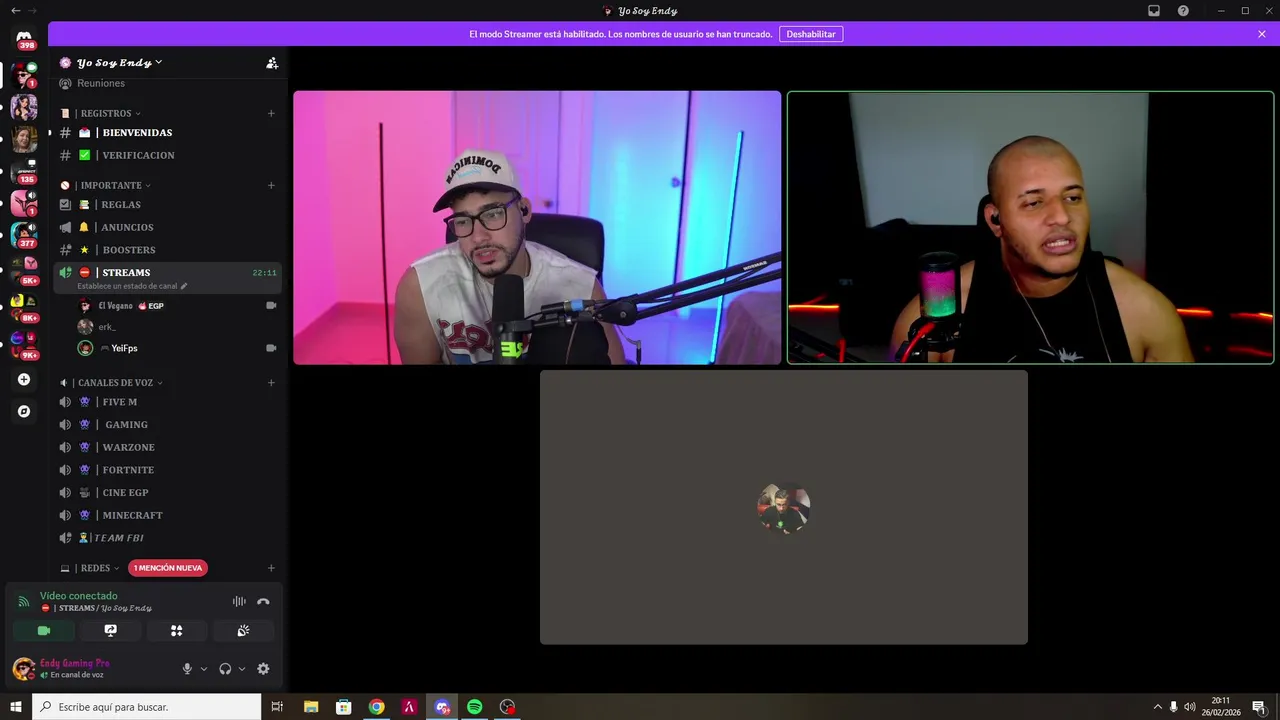Open the server with 135 badge
This screenshot has height=720, width=1280.
(24, 170)
